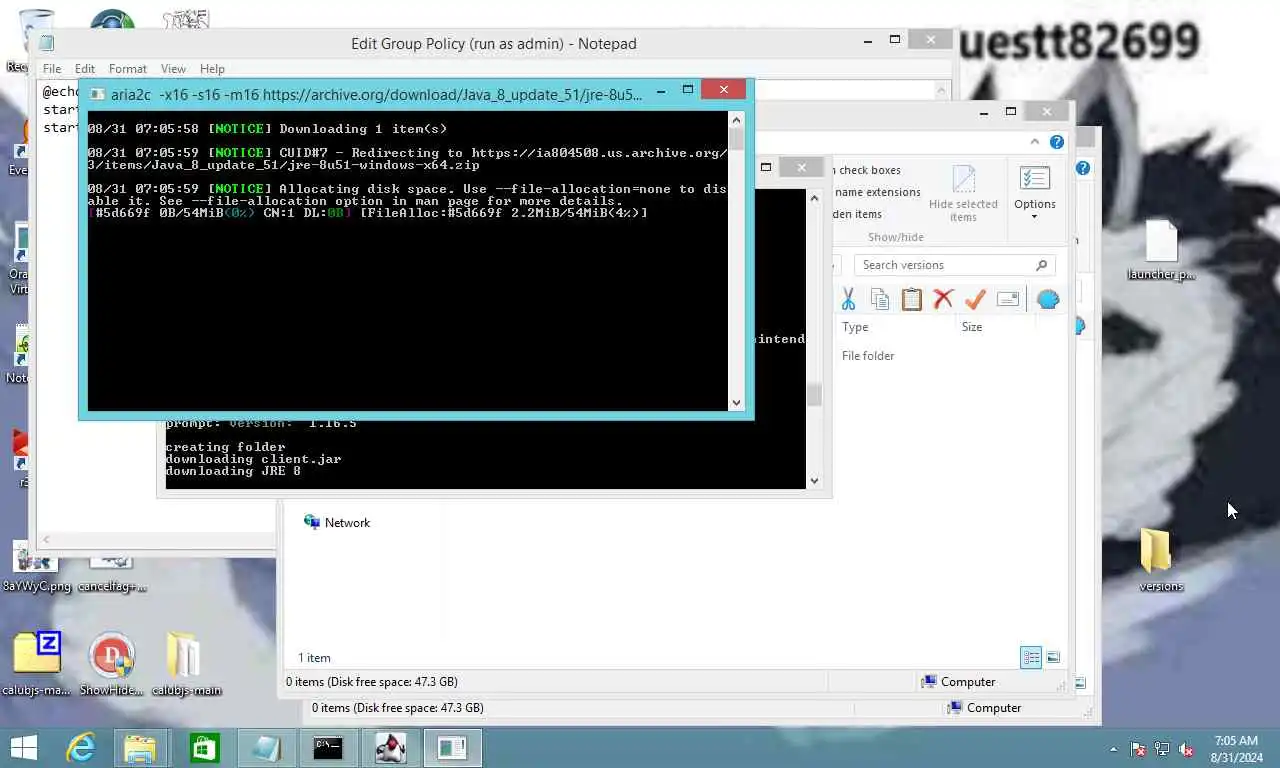Click Computer label in Explorer status bar

(x=968, y=682)
